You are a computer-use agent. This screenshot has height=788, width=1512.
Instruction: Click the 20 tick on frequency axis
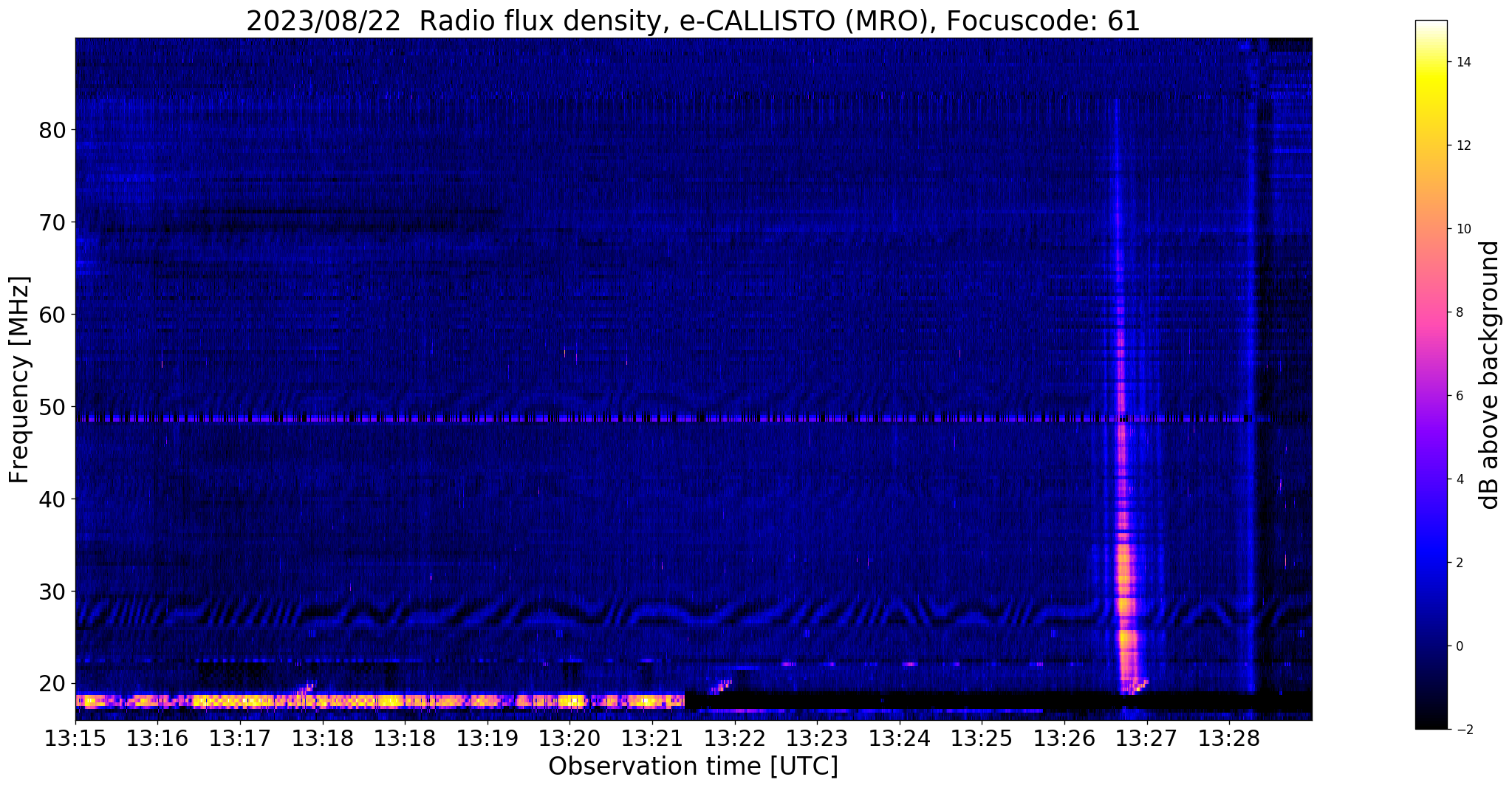tap(52, 684)
